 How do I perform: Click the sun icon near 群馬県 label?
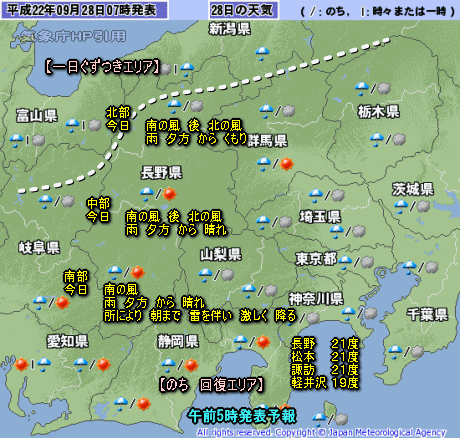coord(286,164)
